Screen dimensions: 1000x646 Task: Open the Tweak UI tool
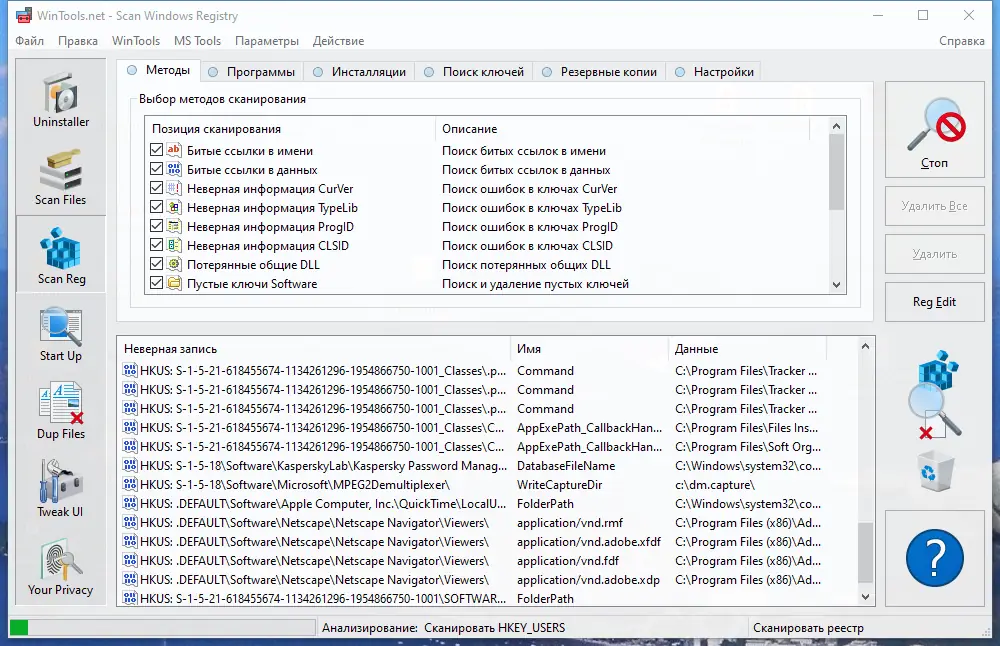[x=61, y=489]
